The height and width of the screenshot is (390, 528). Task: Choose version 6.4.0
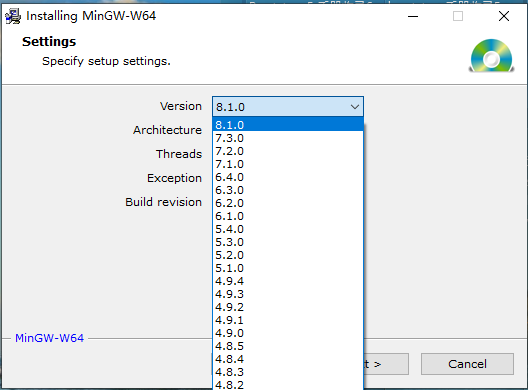pos(288,177)
